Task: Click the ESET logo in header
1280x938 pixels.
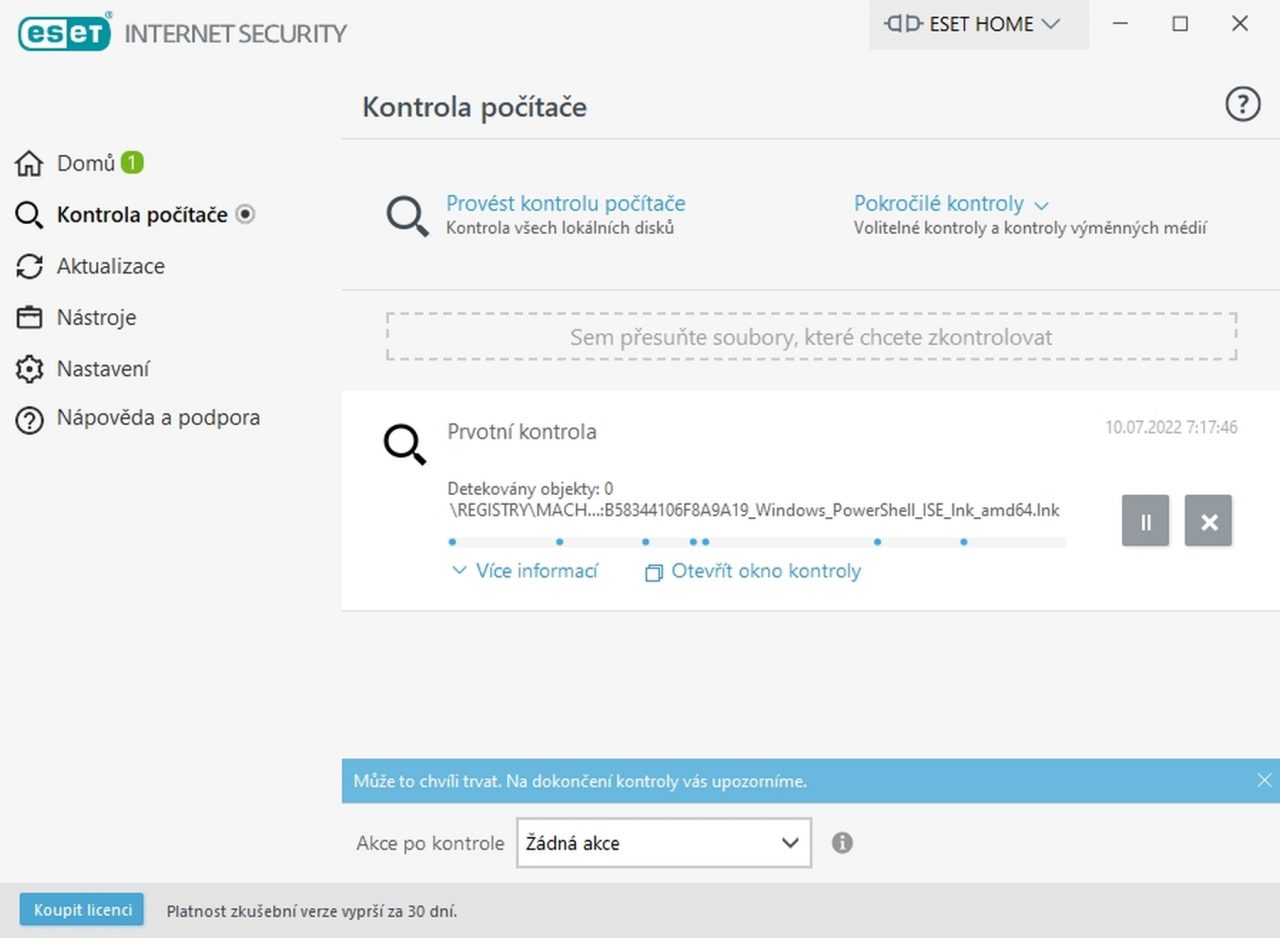Action: click(x=65, y=32)
